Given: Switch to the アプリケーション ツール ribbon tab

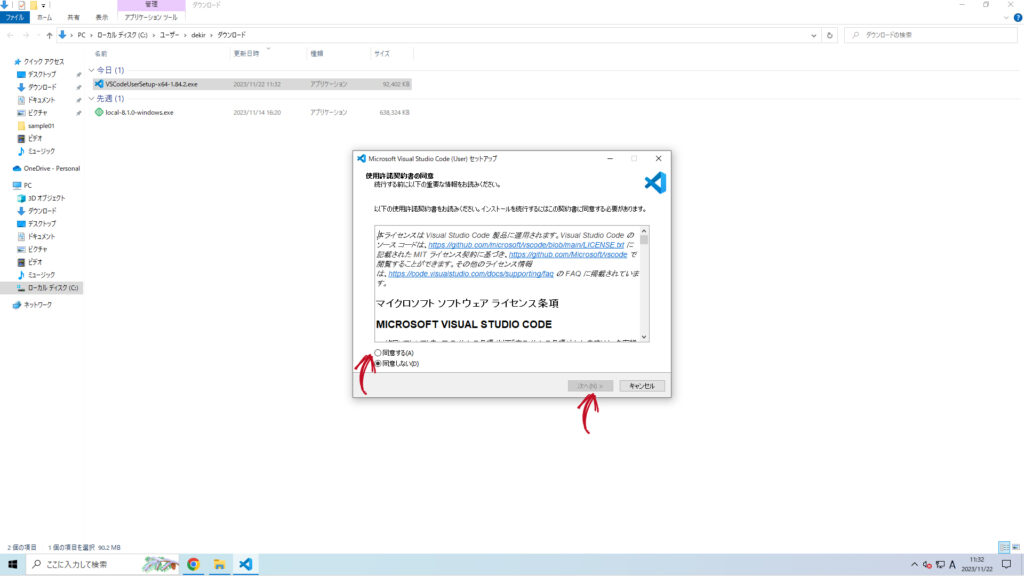Looking at the screenshot, I should click(151, 18).
